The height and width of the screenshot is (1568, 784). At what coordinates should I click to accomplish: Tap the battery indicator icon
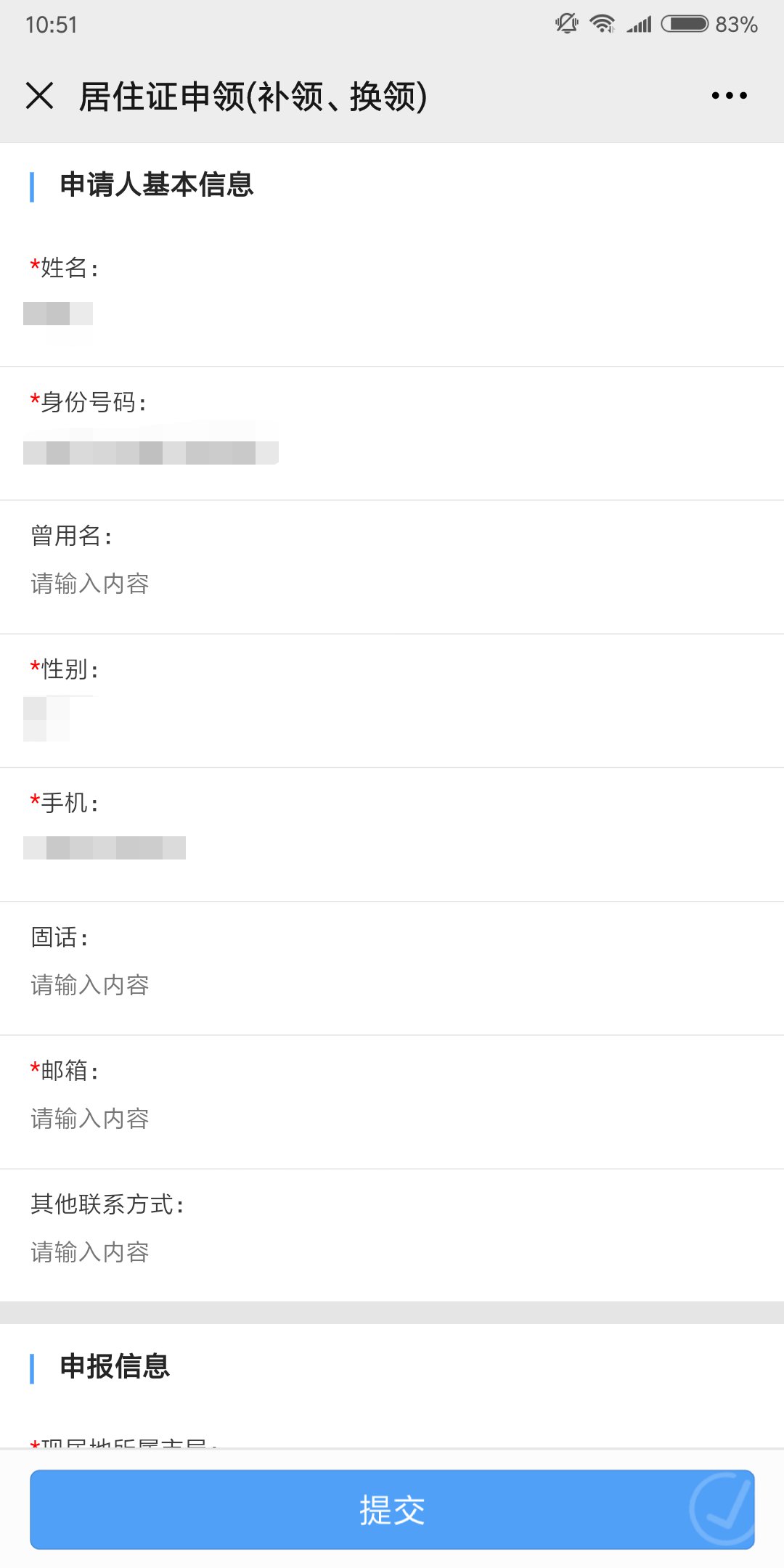[x=685, y=24]
